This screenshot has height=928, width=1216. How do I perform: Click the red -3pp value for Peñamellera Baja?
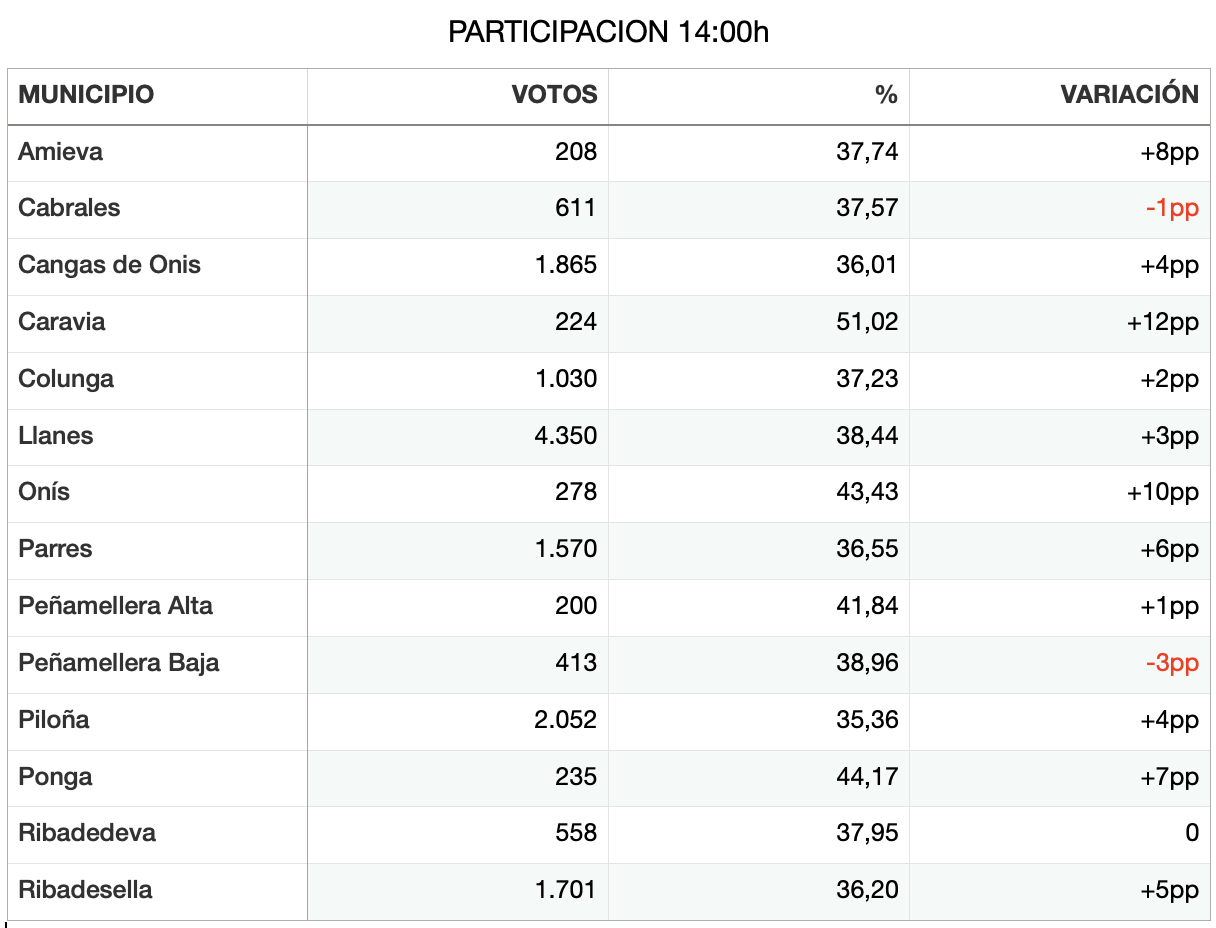[x=1172, y=663]
